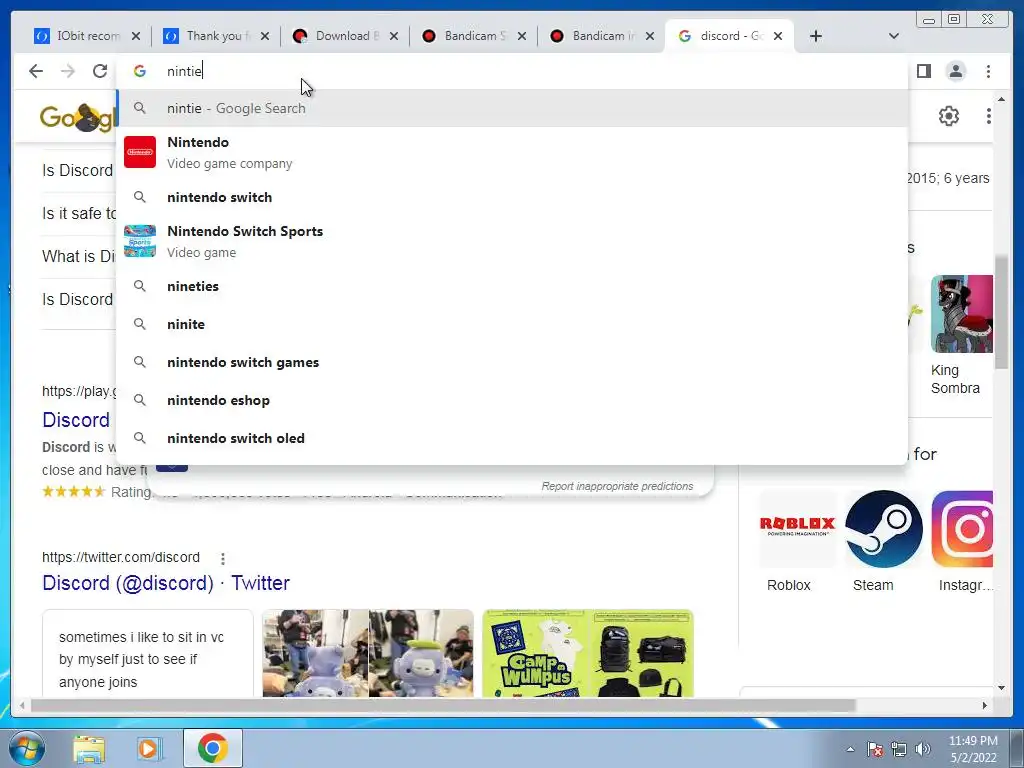Open the taskbar clock showing 11:49 PM
Image resolution: width=1024 pixels, height=768 pixels.
click(x=973, y=749)
